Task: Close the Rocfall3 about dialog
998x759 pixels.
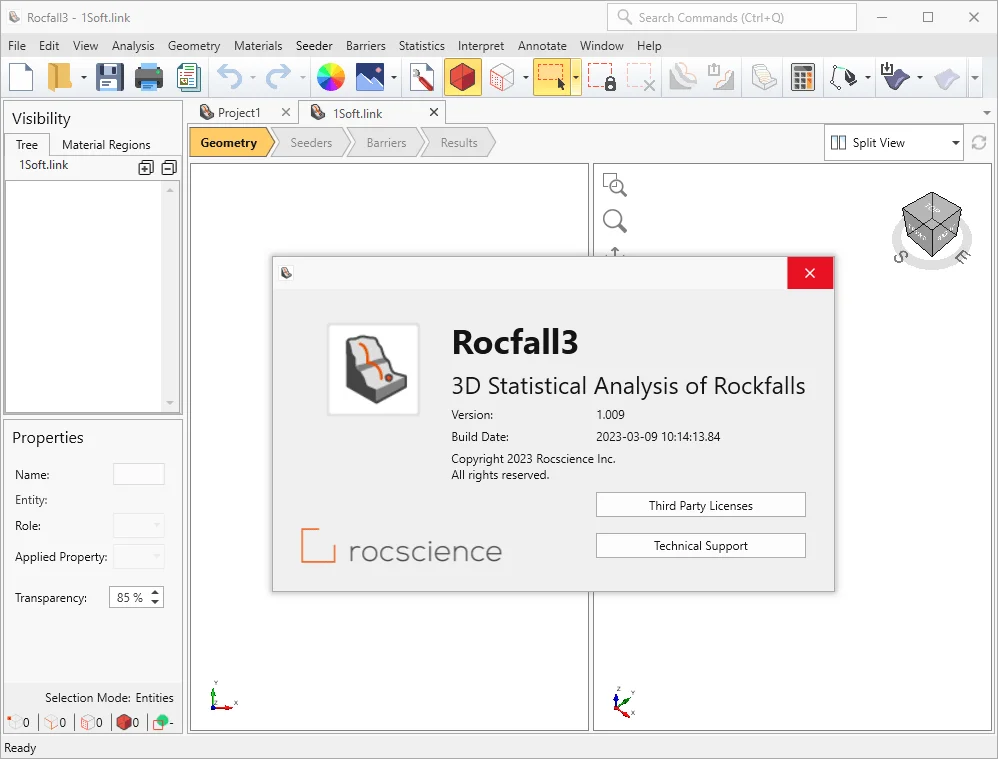Action: (x=810, y=273)
